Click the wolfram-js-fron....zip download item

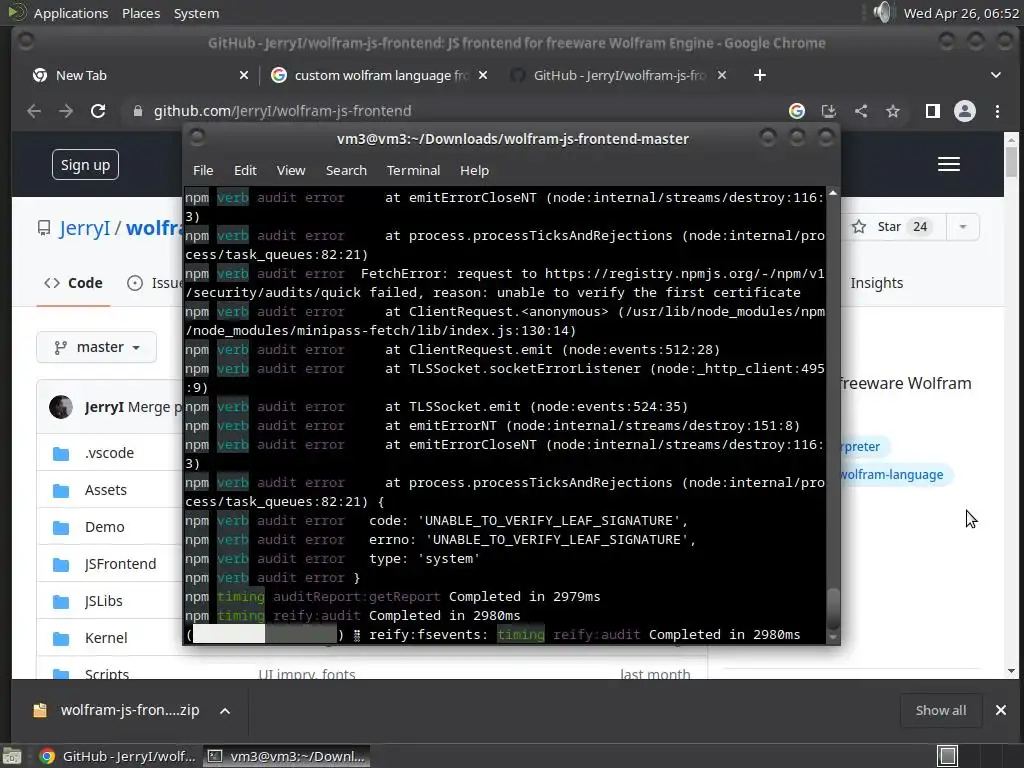click(x=118, y=711)
